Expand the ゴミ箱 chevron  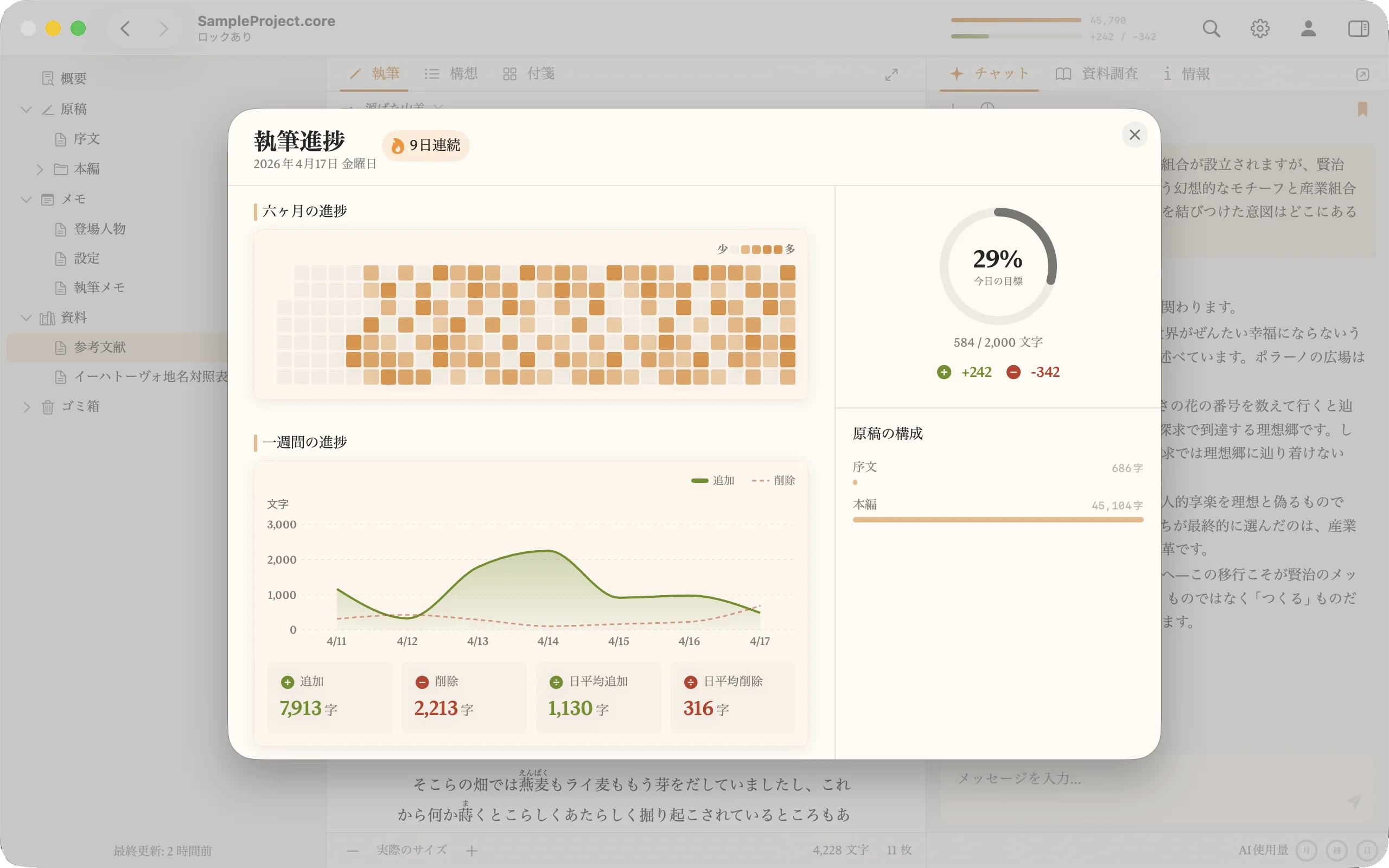pyautogui.click(x=26, y=407)
